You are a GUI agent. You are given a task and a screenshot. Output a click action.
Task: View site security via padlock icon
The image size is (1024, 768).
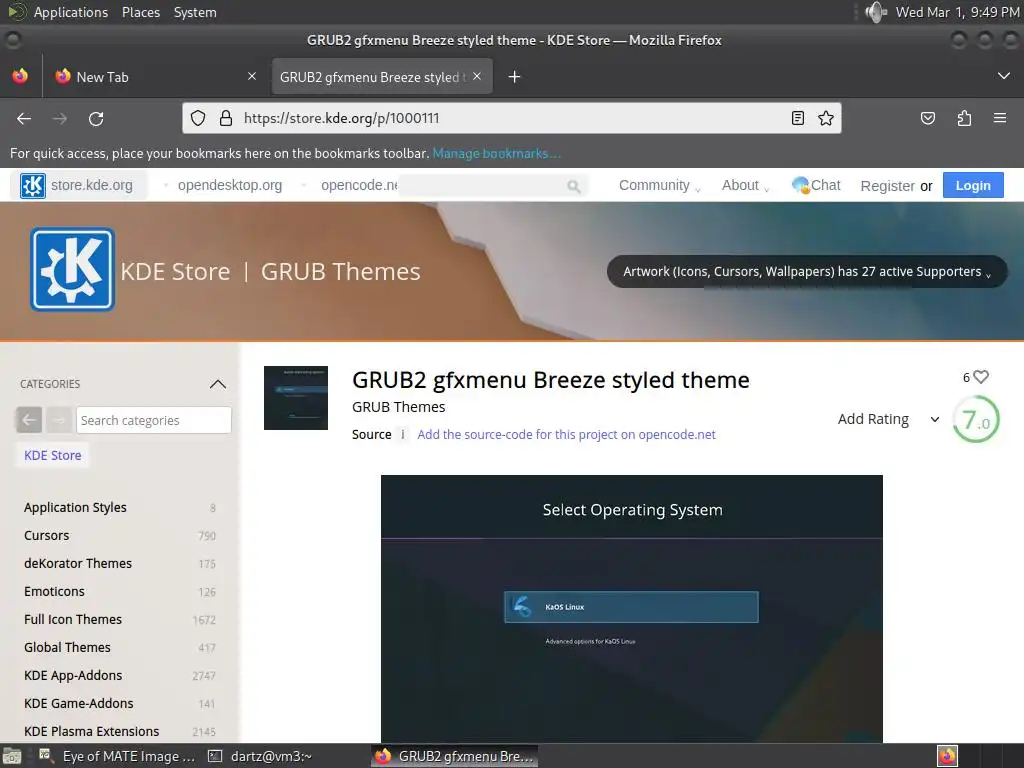(226, 118)
